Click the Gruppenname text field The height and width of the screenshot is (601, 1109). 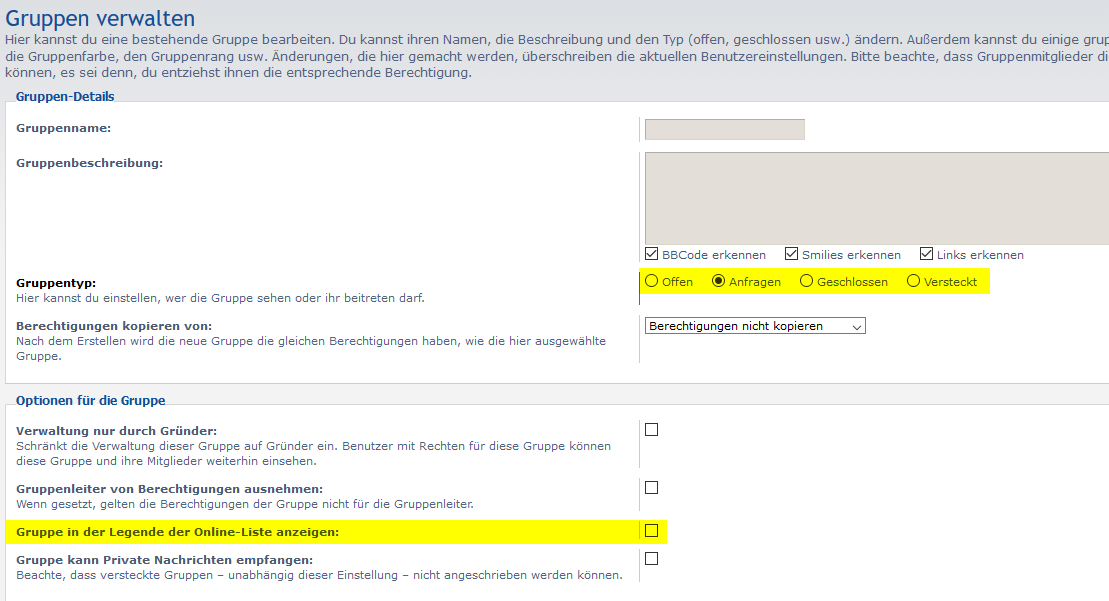[724, 129]
